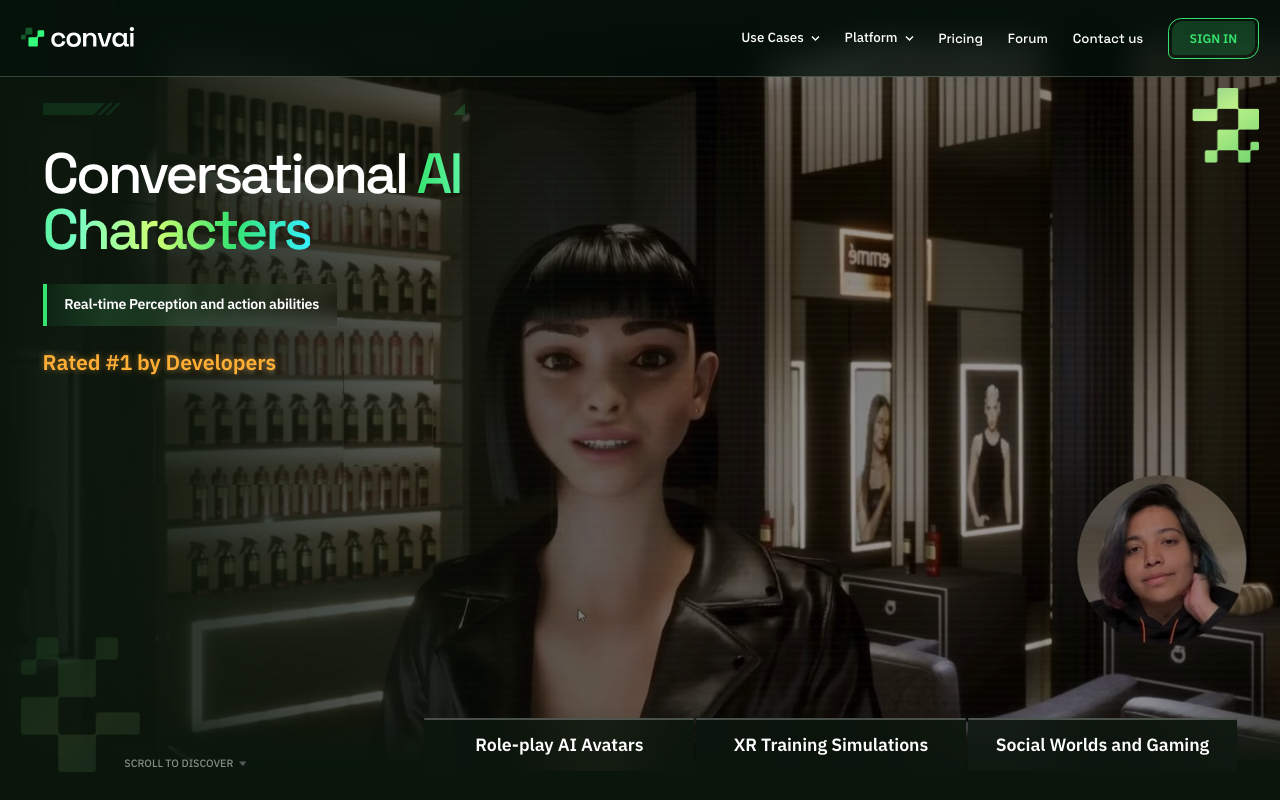1280x800 pixels.
Task: Click SCROLL TO DISCOVER text
Action: (178, 763)
